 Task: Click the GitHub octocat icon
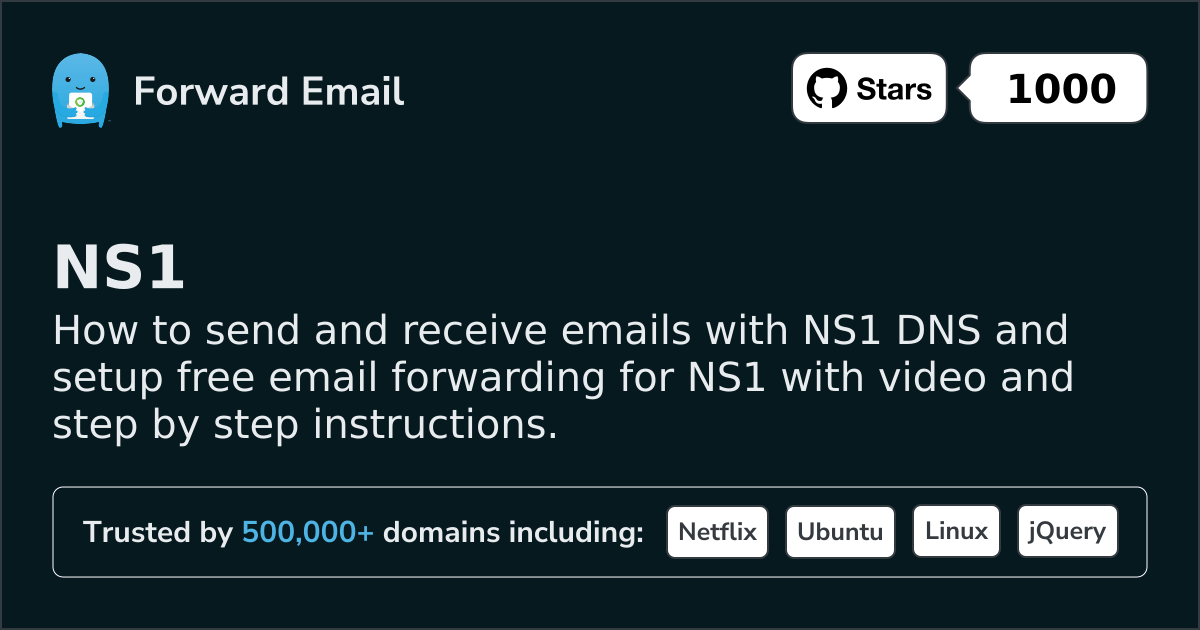(x=826, y=89)
